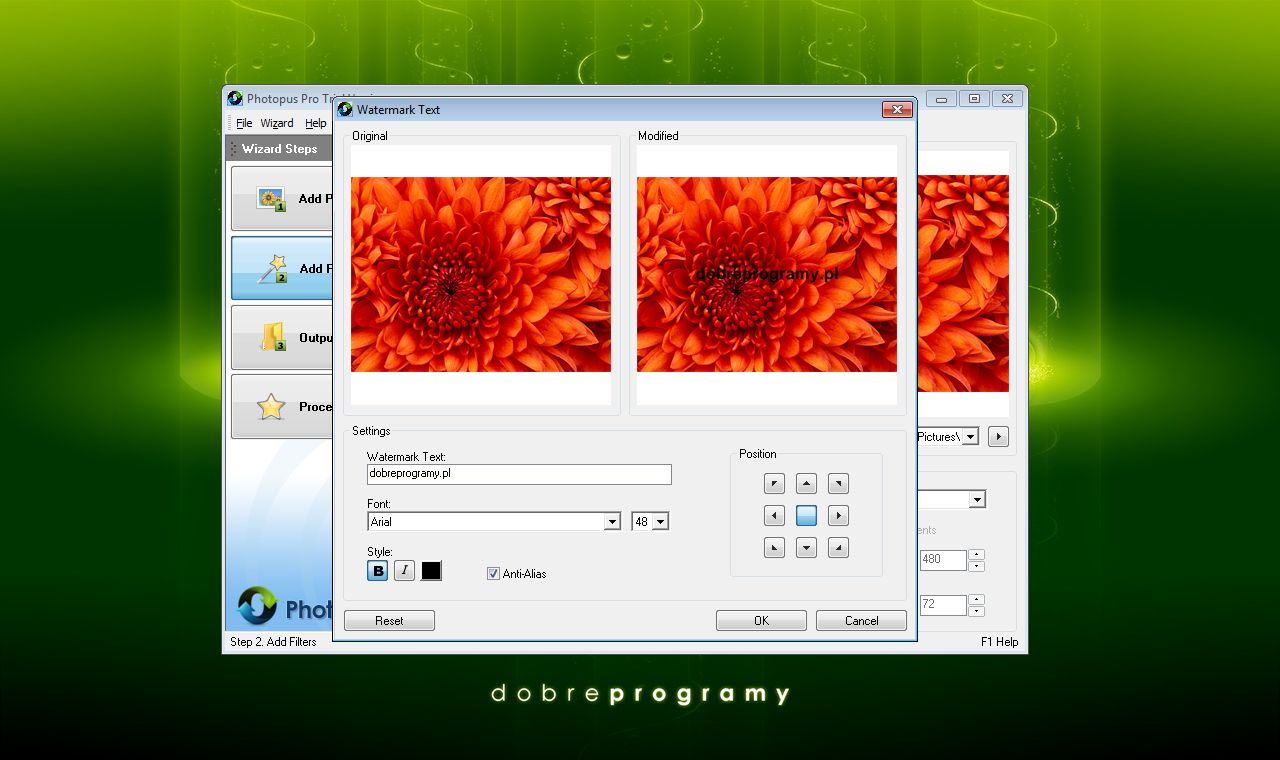The width and height of the screenshot is (1280, 760).
Task: Open the File menu in Photopus
Action: coord(244,123)
